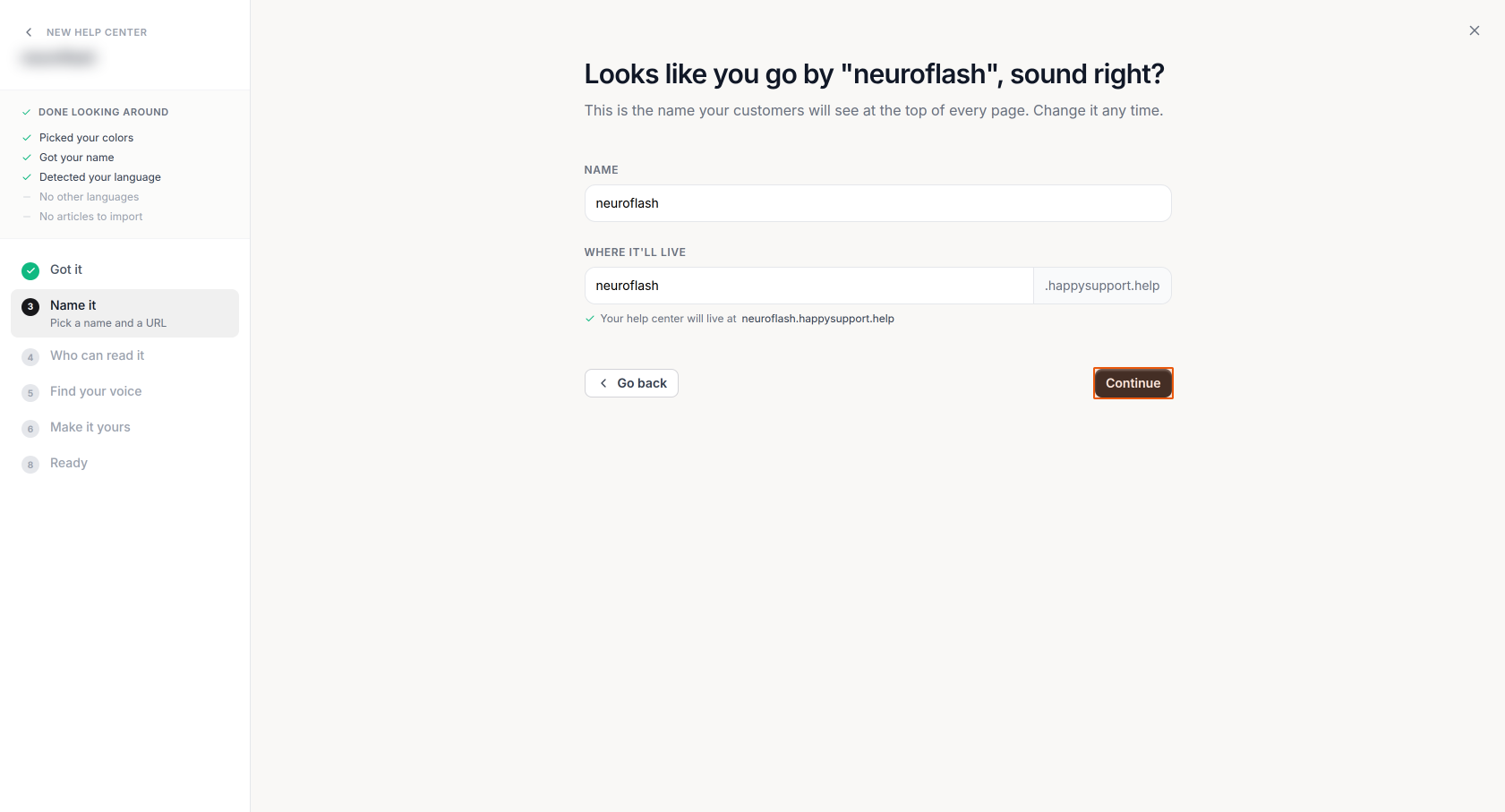Image resolution: width=1505 pixels, height=812 pixels.
Task: Click the step 6 number badge
Action: [30, 429]
